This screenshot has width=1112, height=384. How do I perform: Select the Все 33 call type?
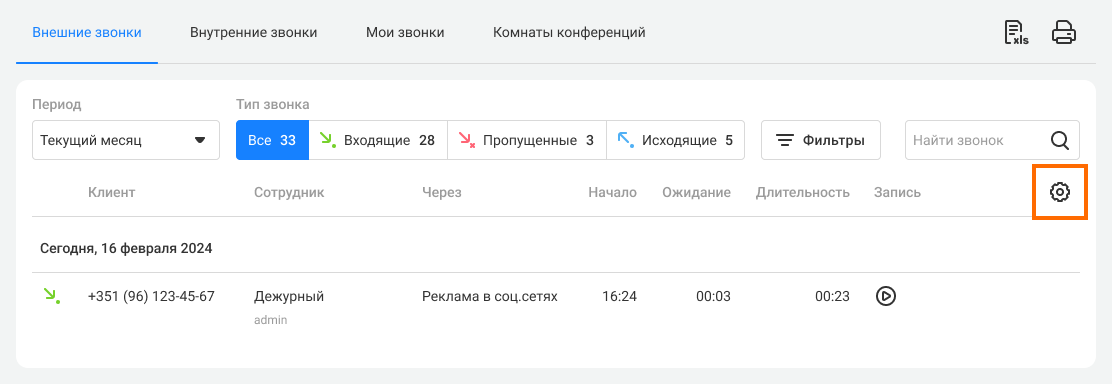(x=272, y=141)
